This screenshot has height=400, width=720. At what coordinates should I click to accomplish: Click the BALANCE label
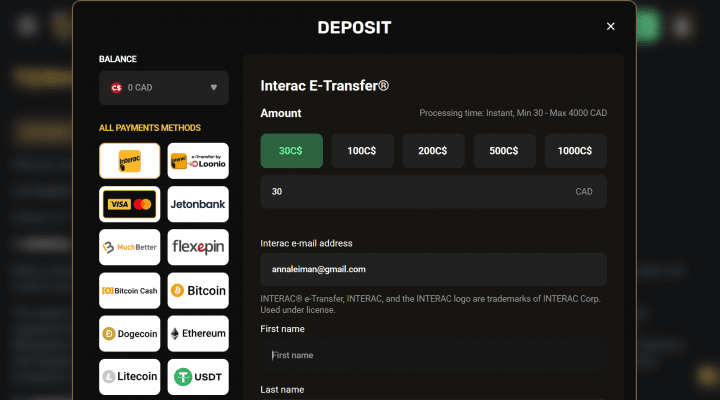tap(118, 59)
